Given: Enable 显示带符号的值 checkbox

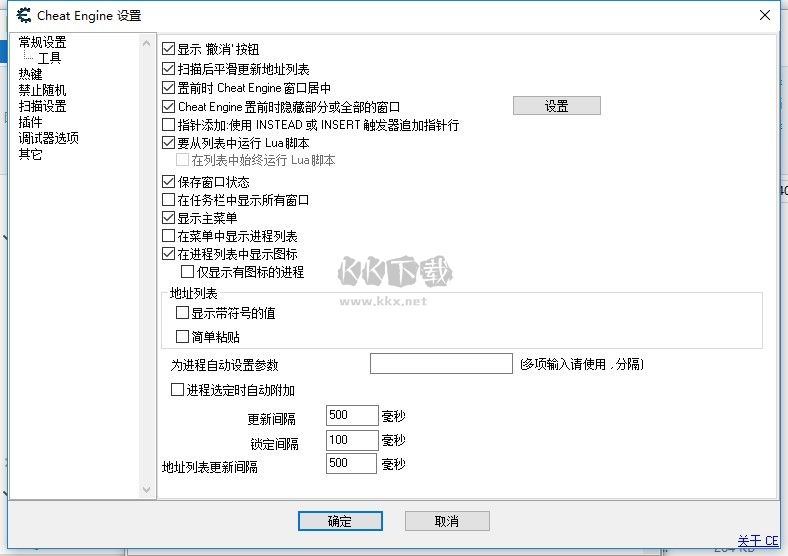Looking at the screenshot, I should point(182,313).
